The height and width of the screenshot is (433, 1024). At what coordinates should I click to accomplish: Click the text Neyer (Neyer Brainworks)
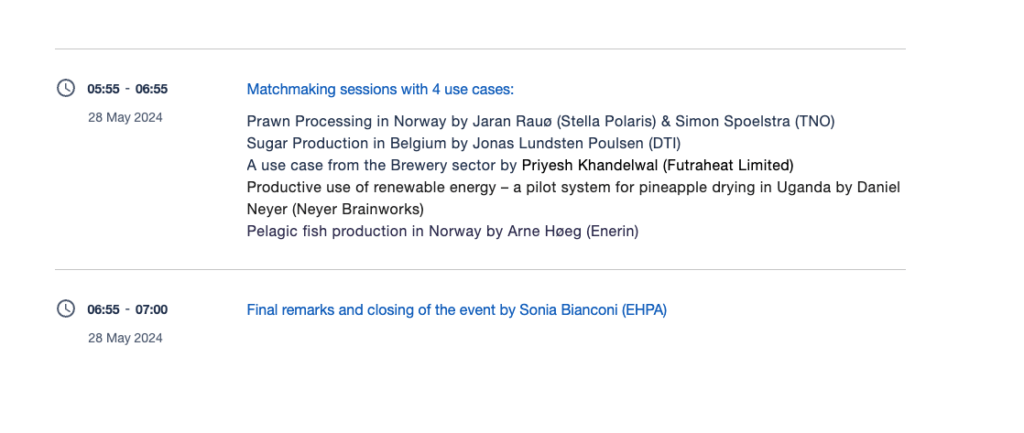(335, 209)
